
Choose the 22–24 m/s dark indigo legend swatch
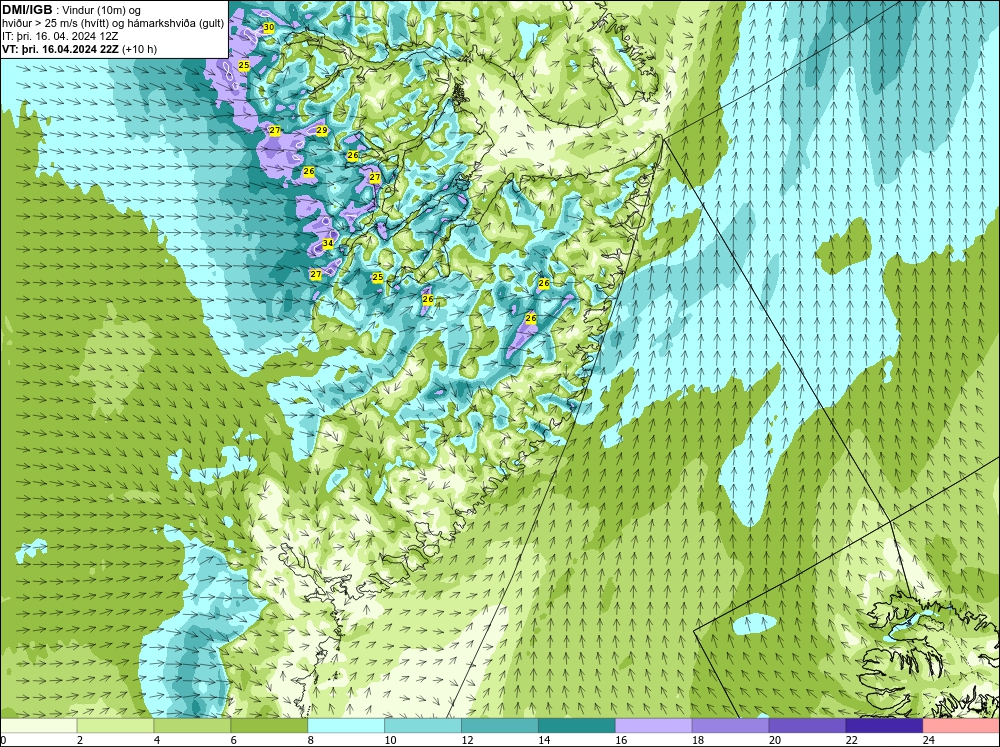point(884,725)
